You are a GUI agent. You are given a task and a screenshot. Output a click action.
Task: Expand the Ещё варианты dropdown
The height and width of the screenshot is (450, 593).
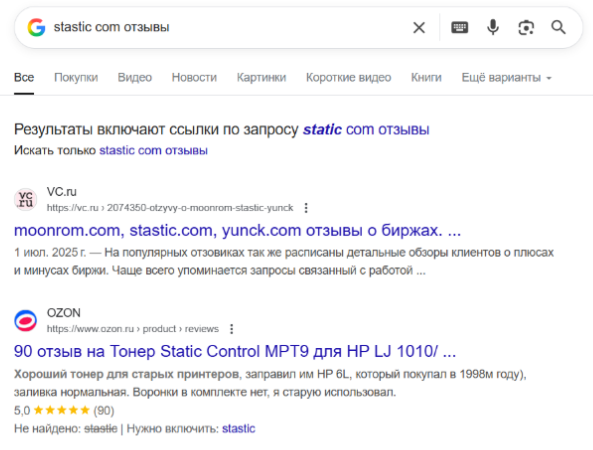tap(506, 78)
